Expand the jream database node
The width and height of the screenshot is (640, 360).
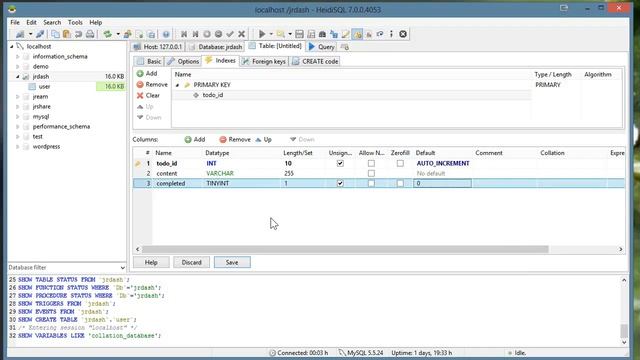[18, 97]
